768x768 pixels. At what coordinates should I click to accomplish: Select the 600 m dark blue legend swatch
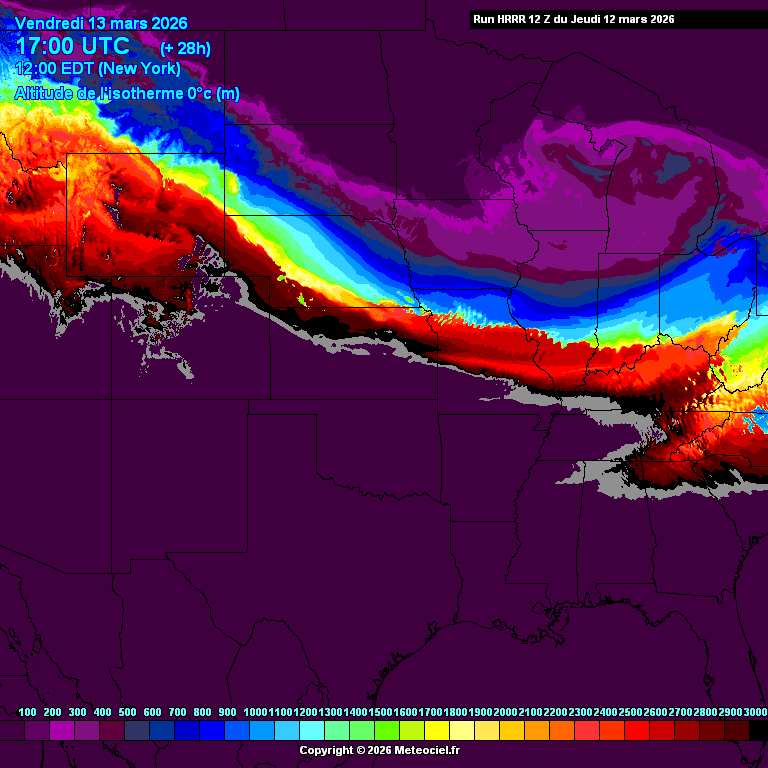pyautogui.click(x=162, y=731)
